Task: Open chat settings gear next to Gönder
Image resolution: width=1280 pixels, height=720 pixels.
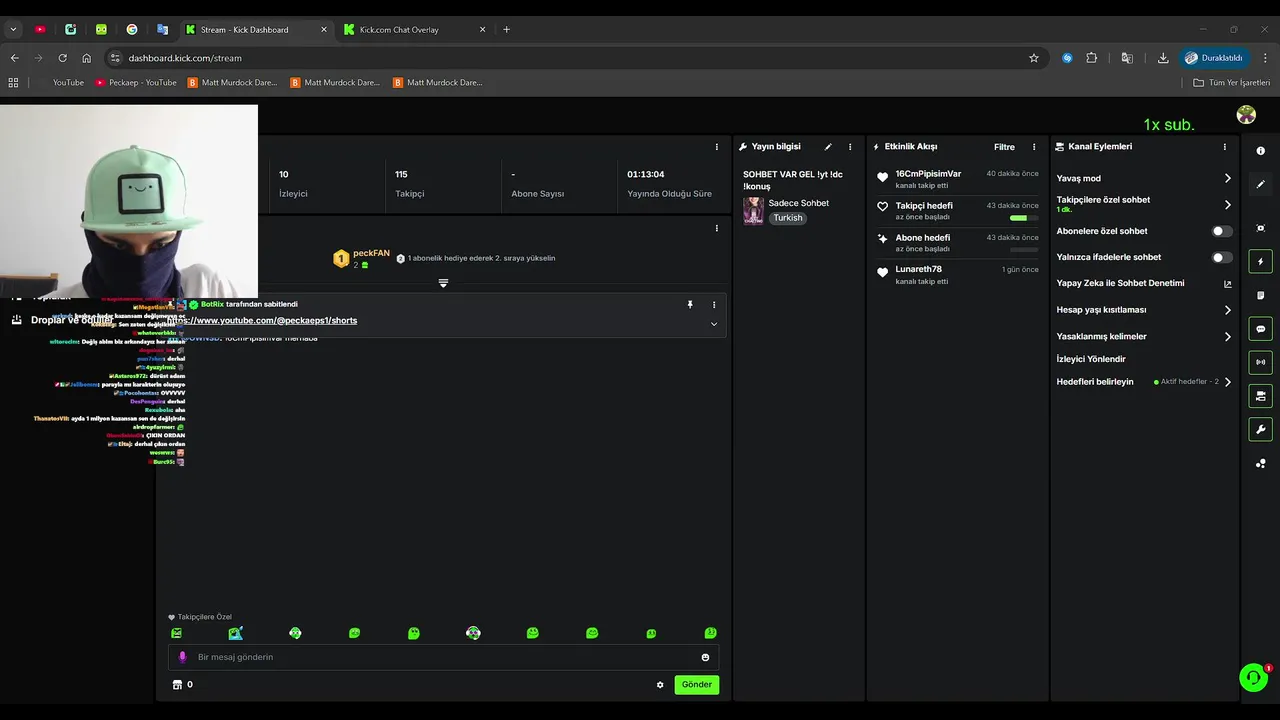Action: [x=660, y=685]
